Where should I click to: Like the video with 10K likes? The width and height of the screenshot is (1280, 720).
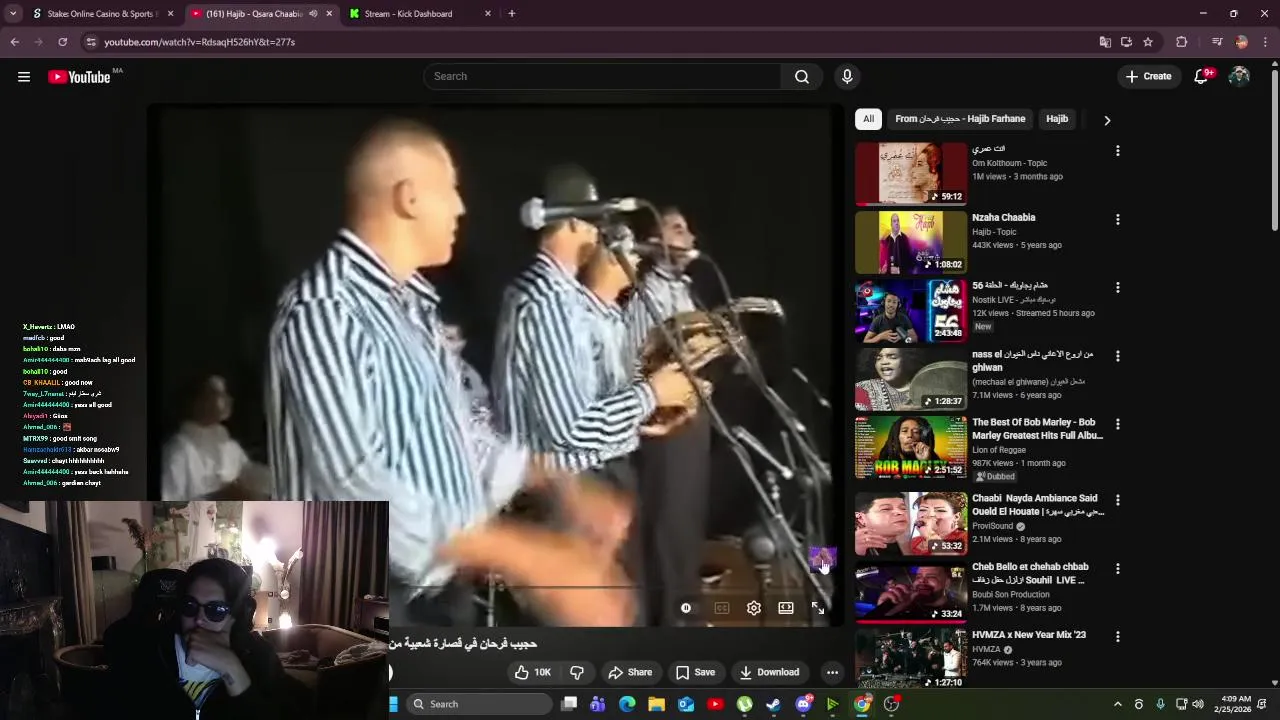click(x=532, y=672)
